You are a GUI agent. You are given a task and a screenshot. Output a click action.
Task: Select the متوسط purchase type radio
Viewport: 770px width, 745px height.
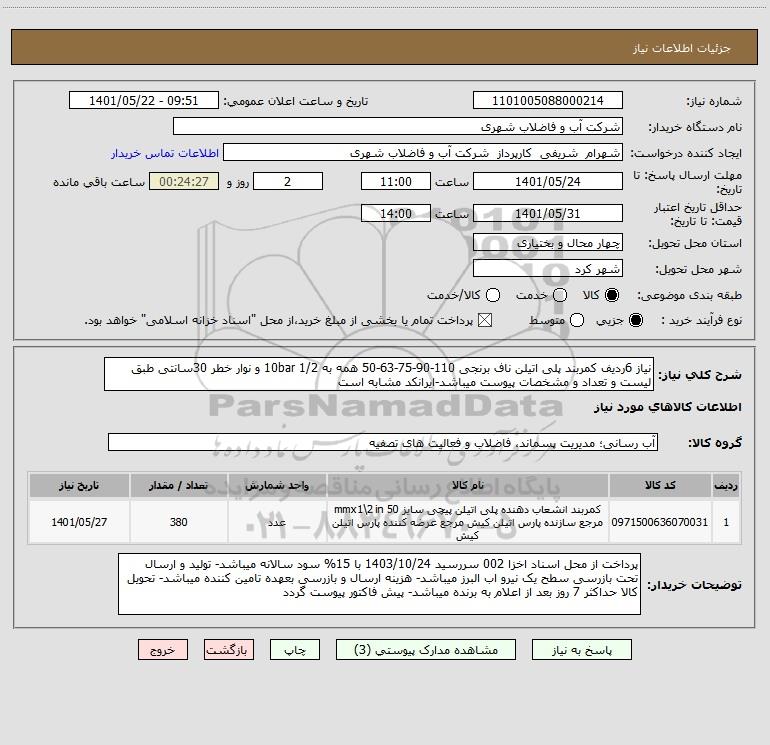tap(577, 320)
